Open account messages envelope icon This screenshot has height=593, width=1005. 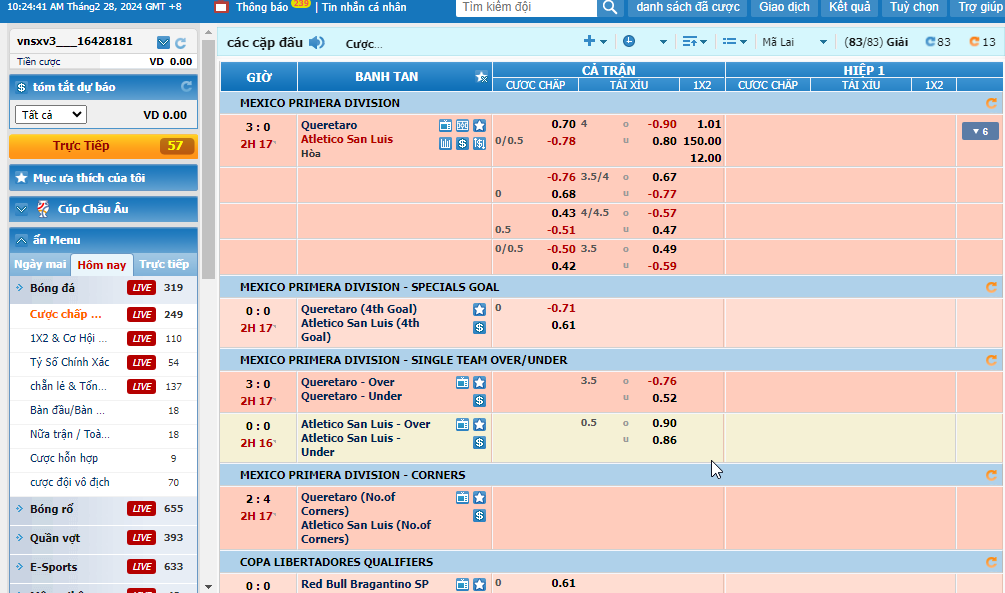[x=164, y=43]
